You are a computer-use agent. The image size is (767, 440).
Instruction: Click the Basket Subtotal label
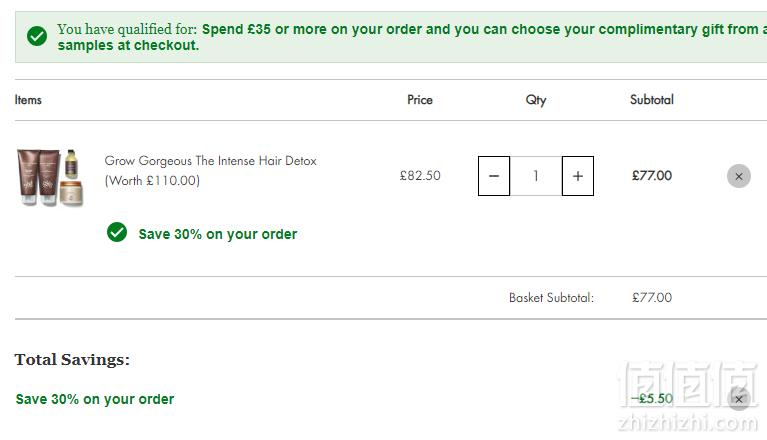point(551,298)
